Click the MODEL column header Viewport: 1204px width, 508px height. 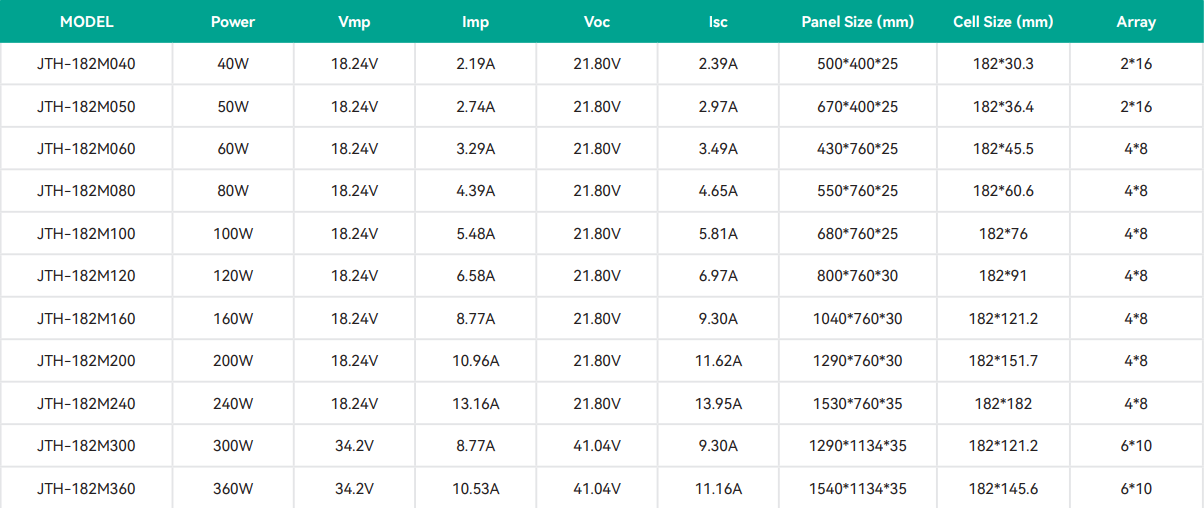coord(86,22)
